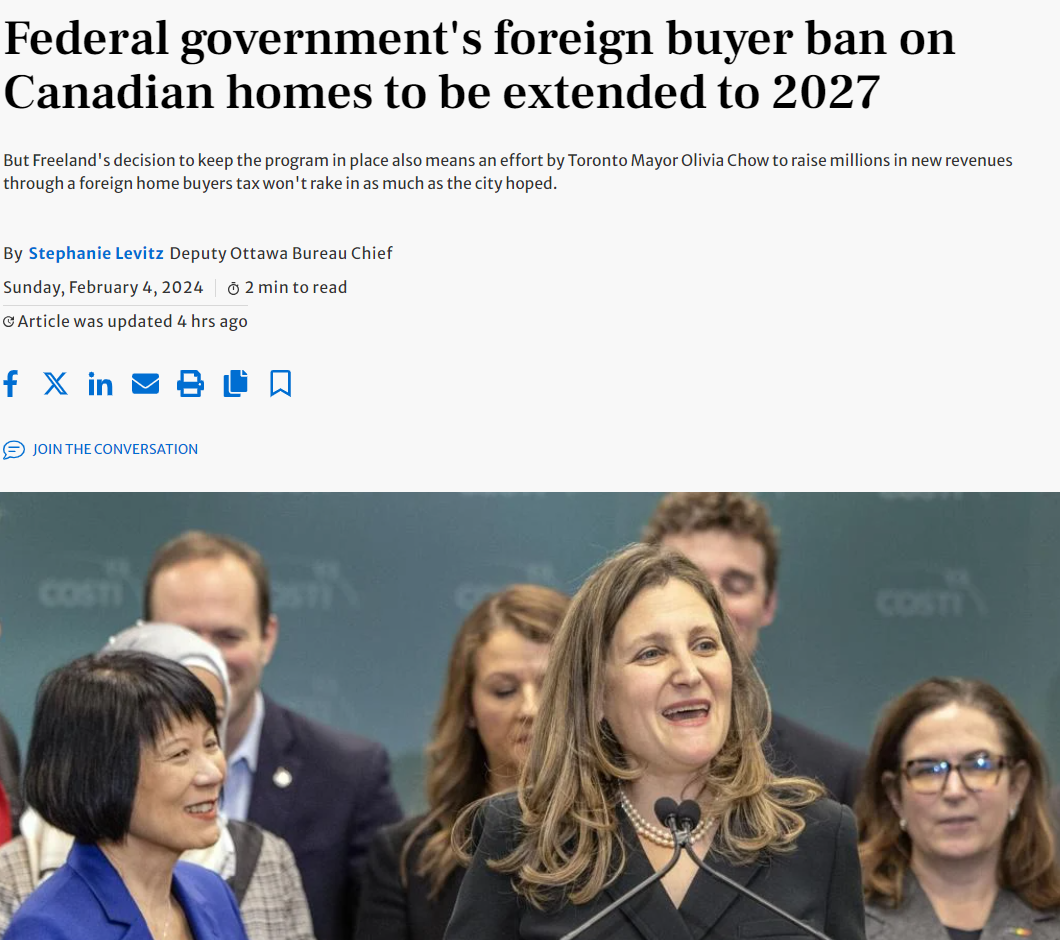This screenshot has width=1060, height=940.
Task: Print the article with printer icon
Action: tap(190, 383)
